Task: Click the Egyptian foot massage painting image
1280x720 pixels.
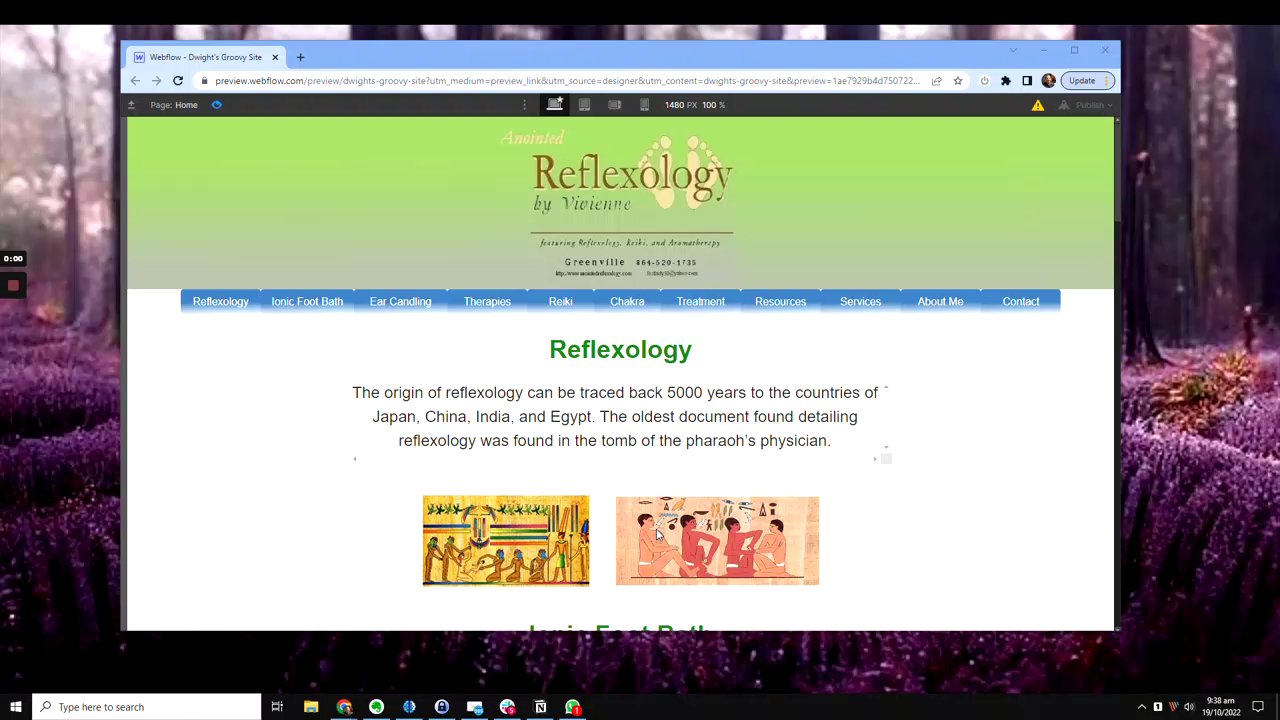Action: (717, 540)
